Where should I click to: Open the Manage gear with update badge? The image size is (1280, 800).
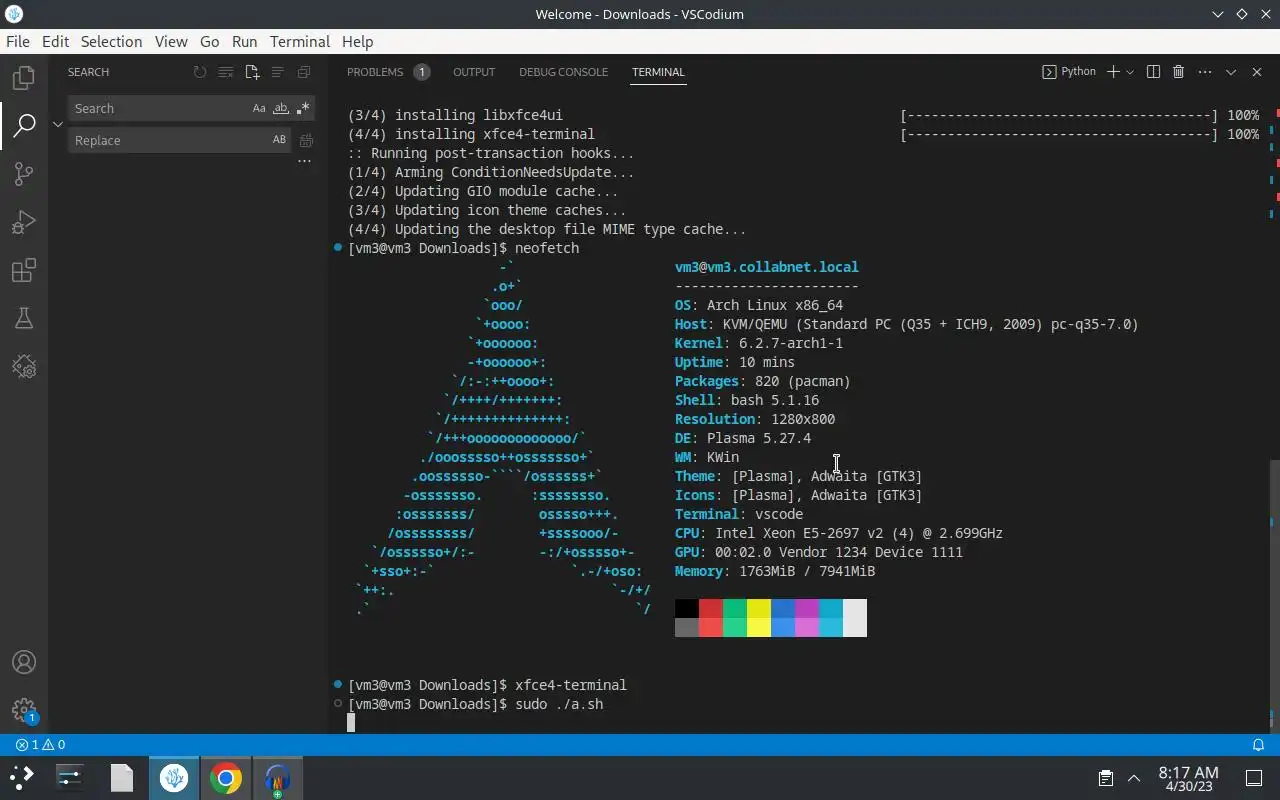24,710
